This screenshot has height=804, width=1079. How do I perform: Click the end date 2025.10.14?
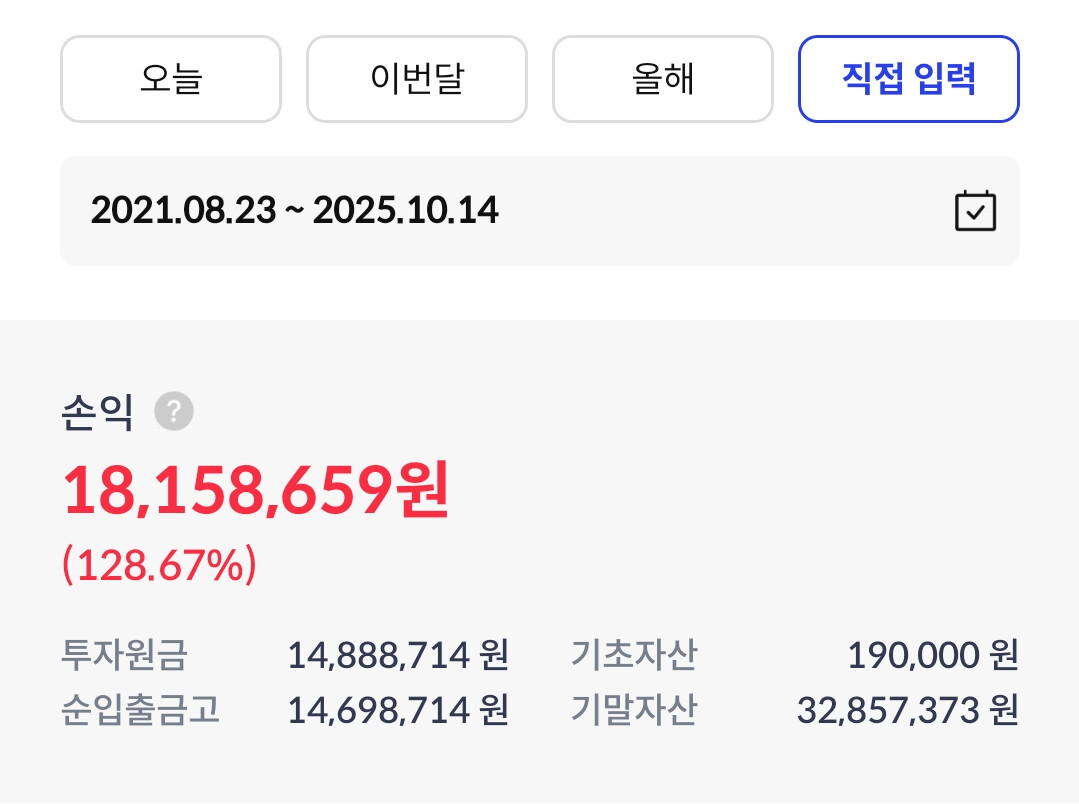click(x=406, y=211)
